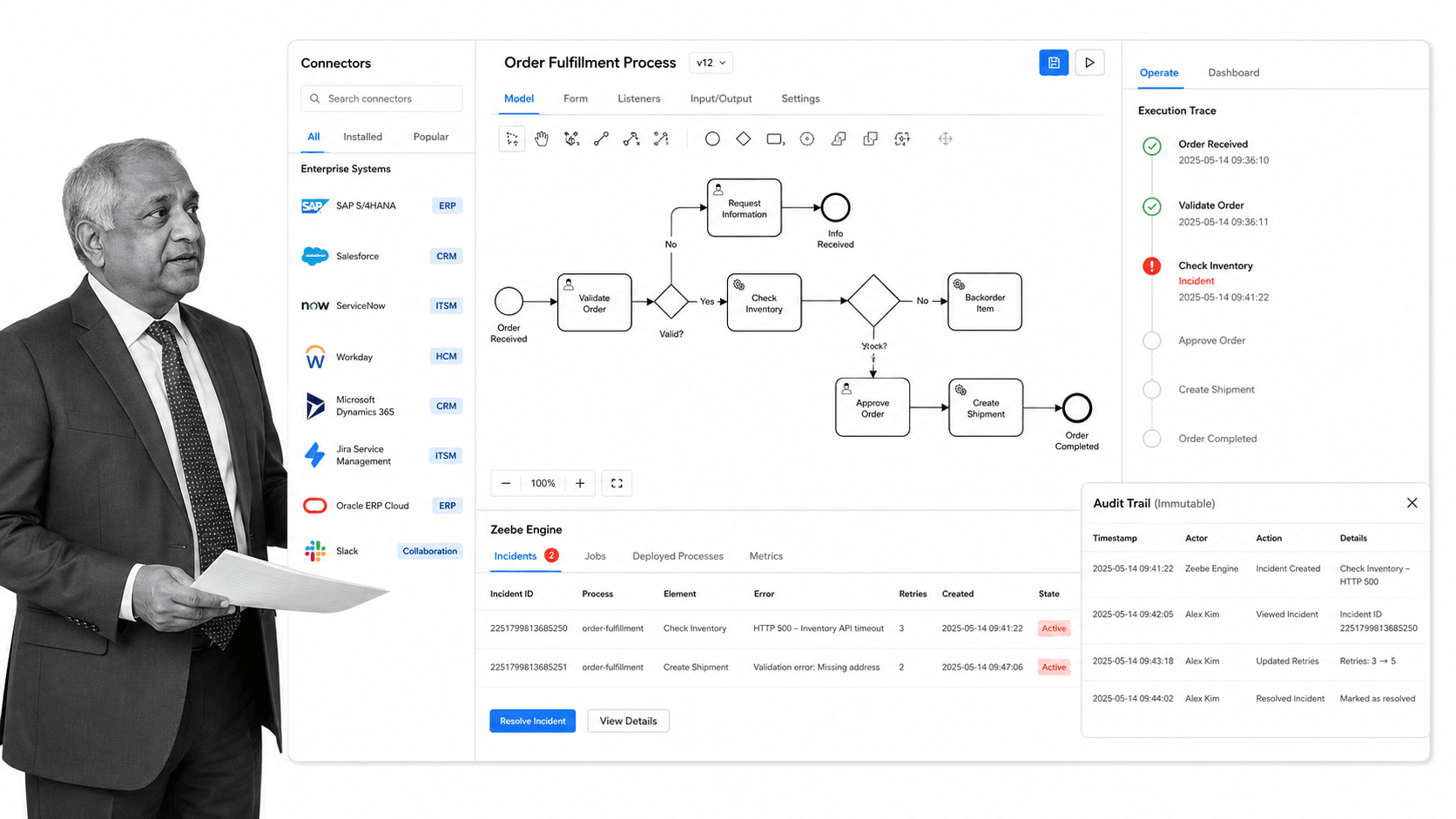Click the Info Received end event circle
1456x819 pixels.
835,207
